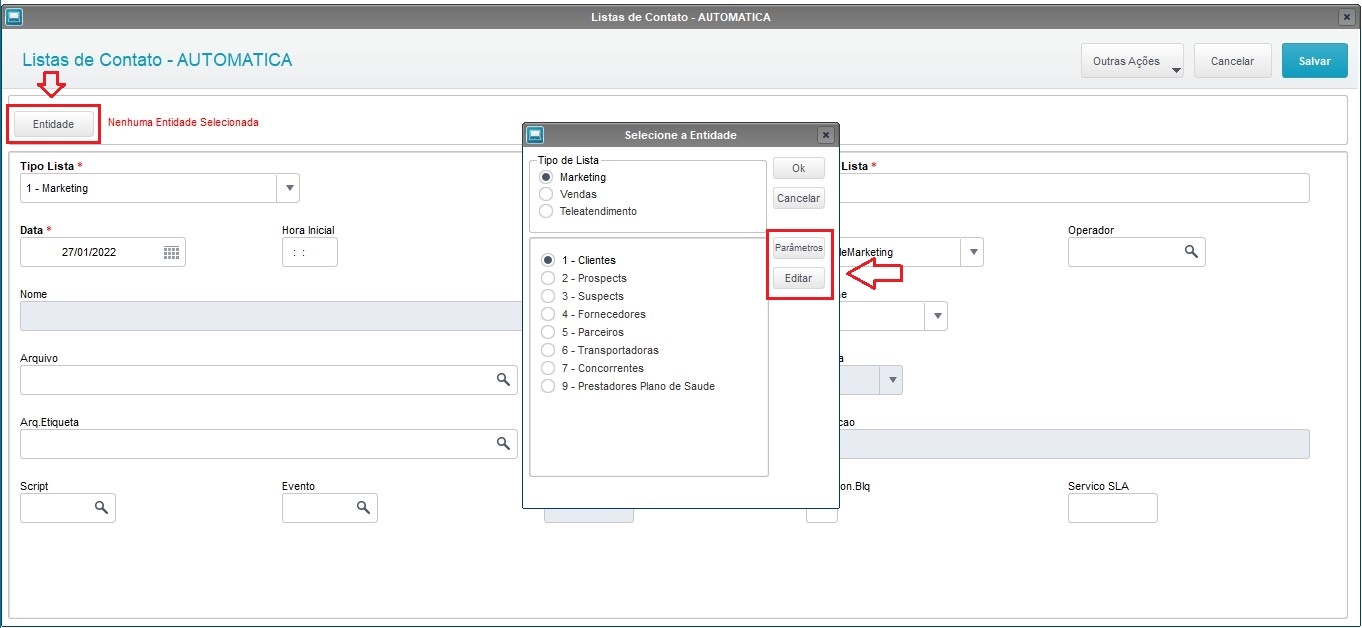Pick 4 - Fornecedores entity radio button
Image resolution: width=1362 pixels, height=628 pixels.
pyautogui.click(x=548, y=314)
